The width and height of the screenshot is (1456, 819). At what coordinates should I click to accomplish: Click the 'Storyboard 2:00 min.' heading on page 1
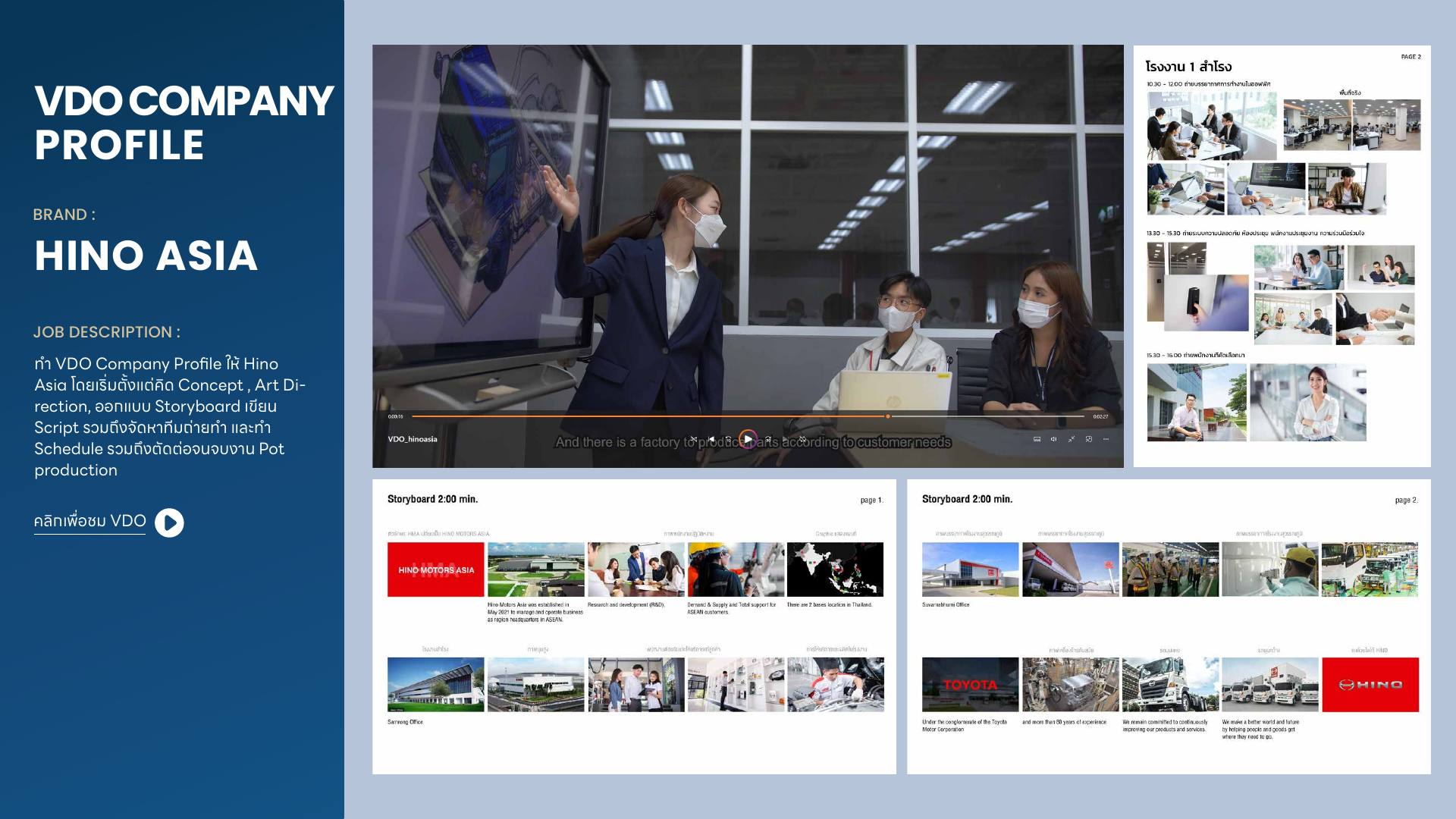pyautogui.click(x=432, y=499)
